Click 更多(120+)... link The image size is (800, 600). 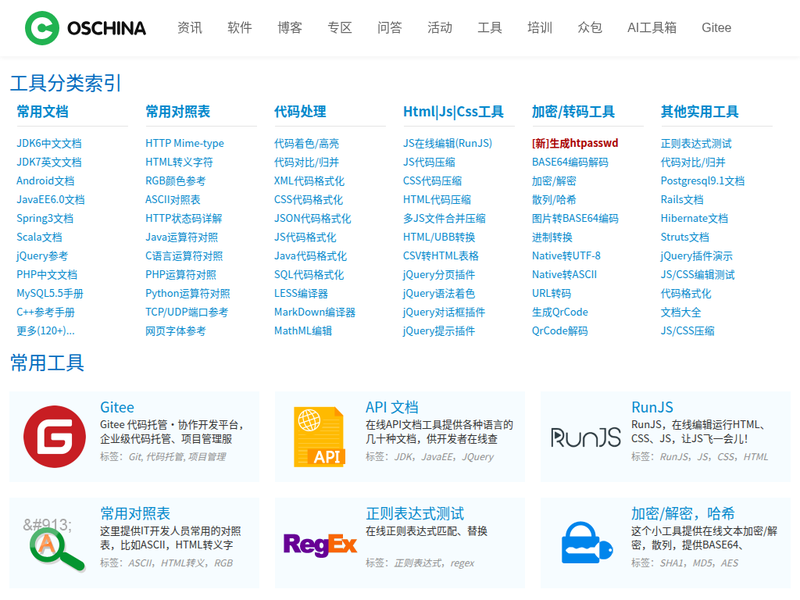coord(45,331)
